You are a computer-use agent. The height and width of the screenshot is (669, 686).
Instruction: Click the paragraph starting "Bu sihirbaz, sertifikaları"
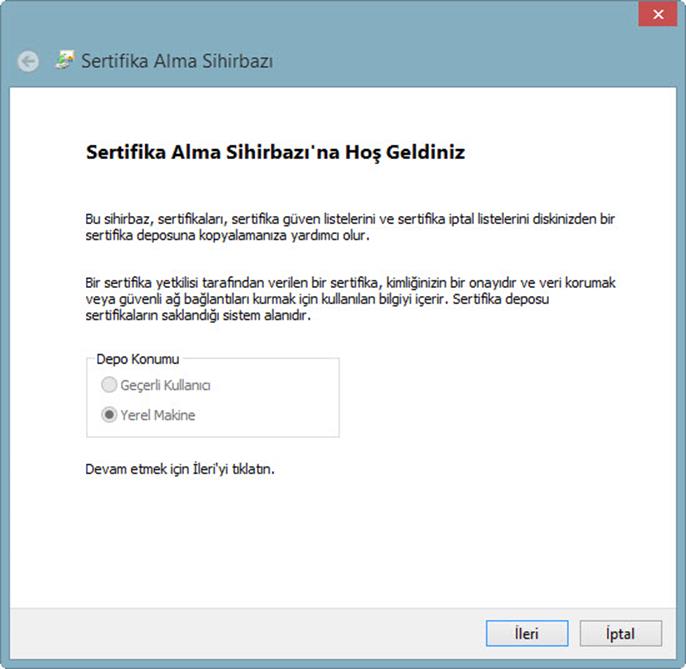(x=350, y=227)
